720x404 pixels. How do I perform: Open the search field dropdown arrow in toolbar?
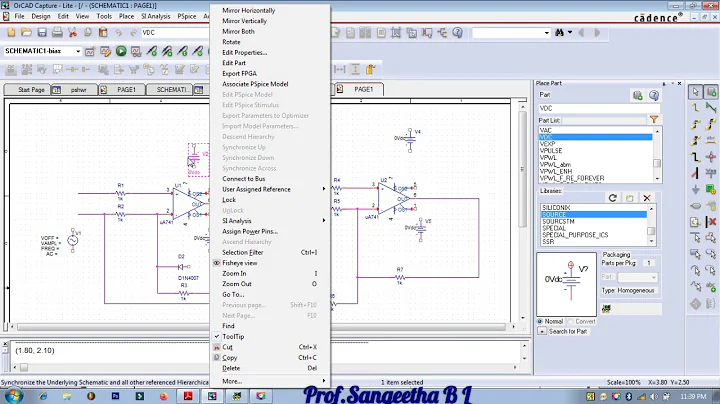tap(546, 33)
